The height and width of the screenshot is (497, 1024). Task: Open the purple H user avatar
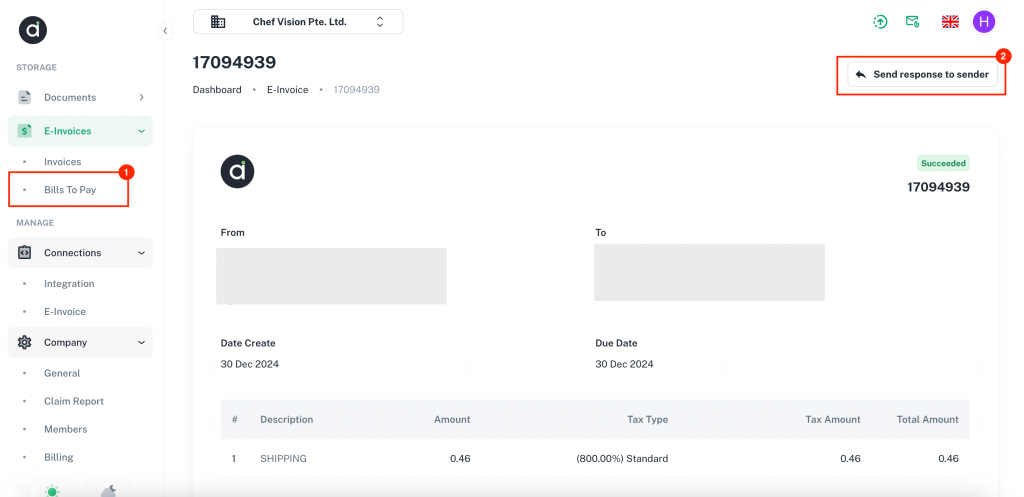pos(984,22)
